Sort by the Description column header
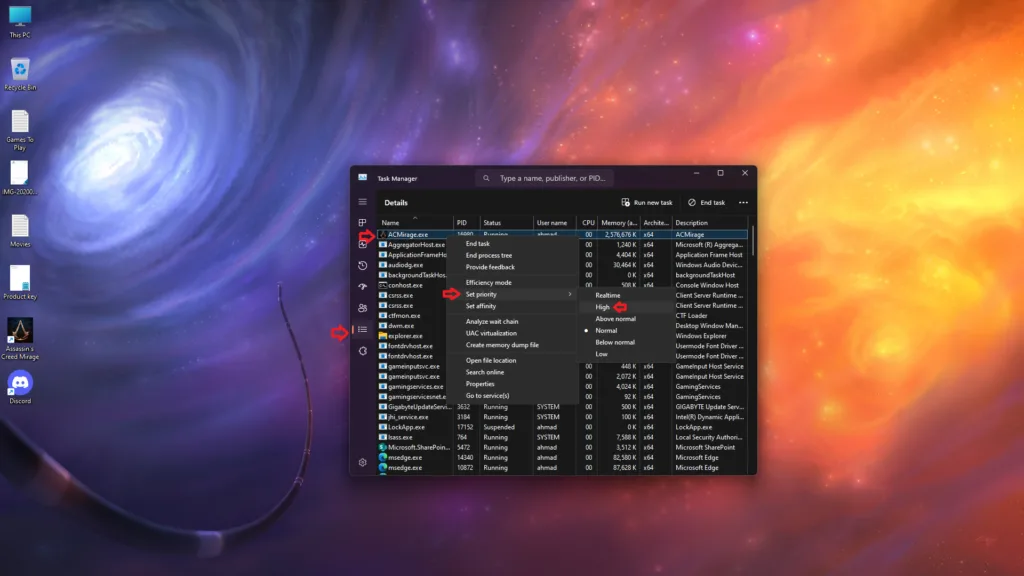This screenshot has height=576, width=1024. tap(711, 223)
